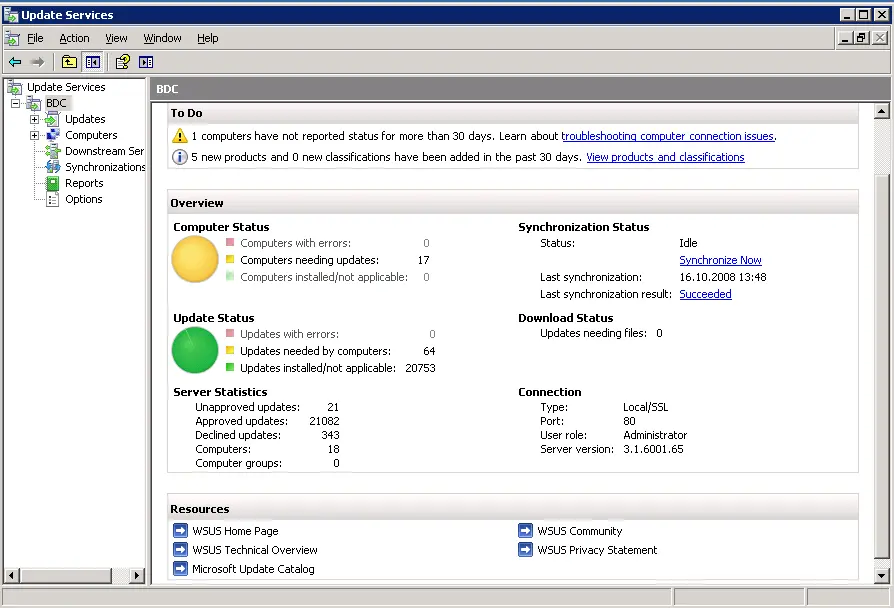Click the main pane scroll up arrow
Viewport: 894px width, 608px height.
point(881,111)
